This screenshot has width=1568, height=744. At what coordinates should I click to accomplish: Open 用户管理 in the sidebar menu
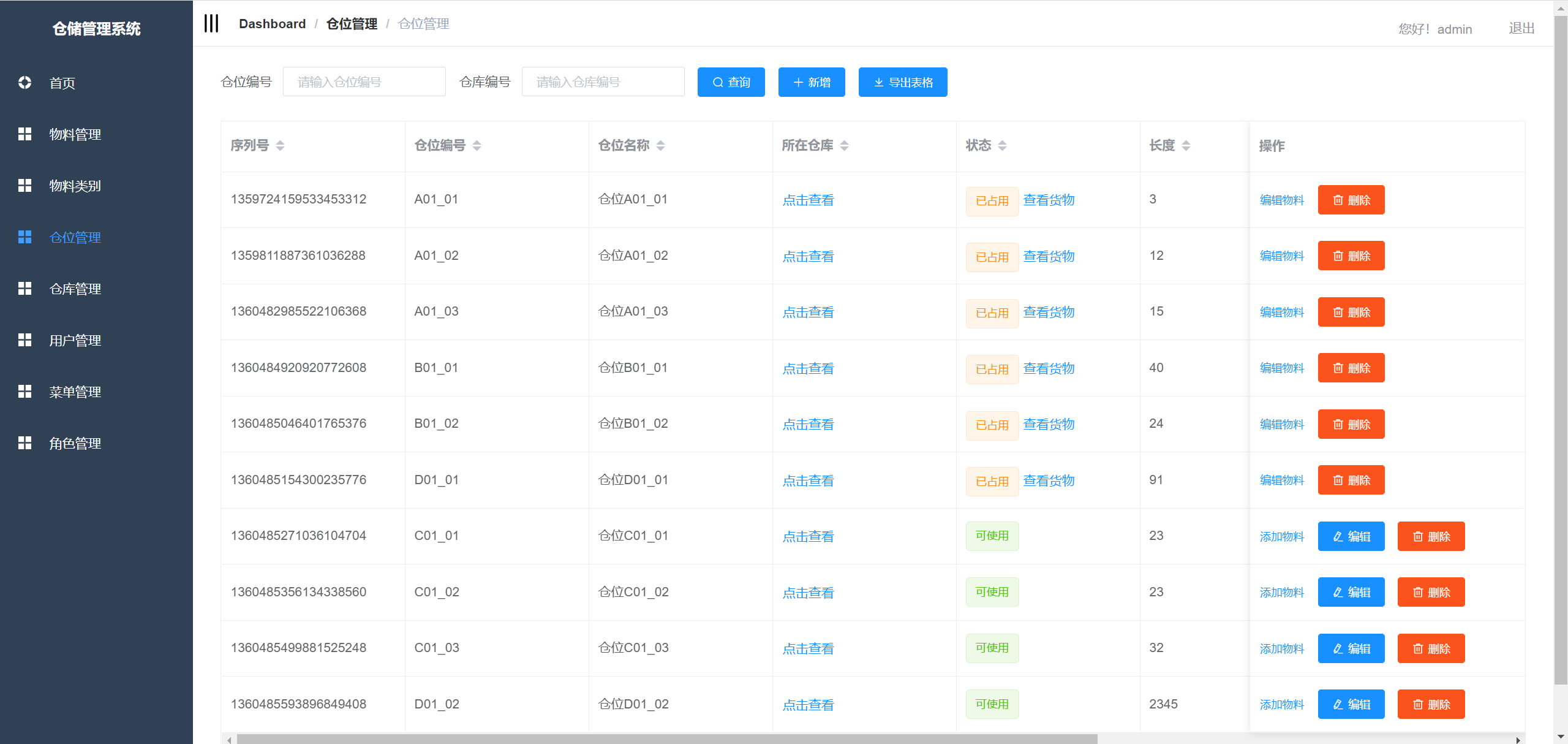point(96,340)
